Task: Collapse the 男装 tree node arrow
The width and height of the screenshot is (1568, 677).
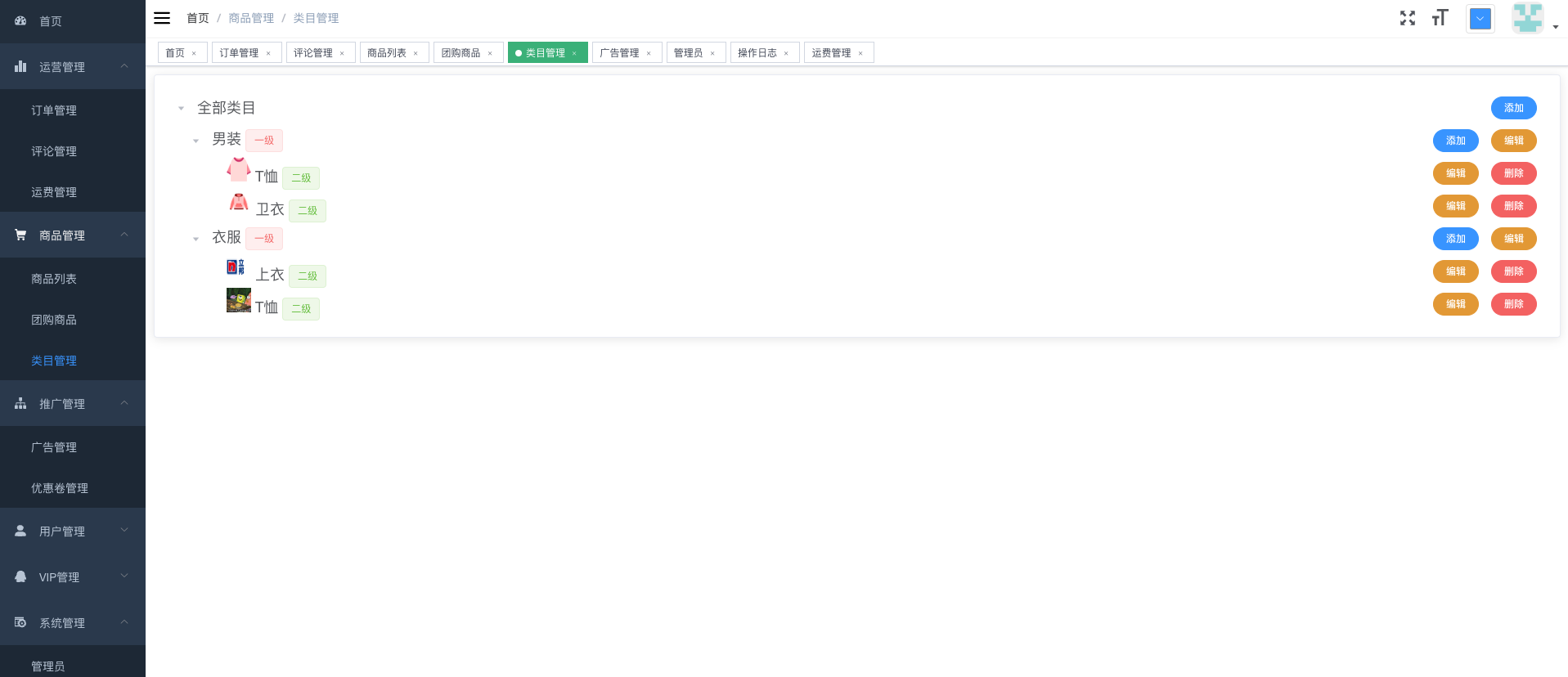Action: 195,141
